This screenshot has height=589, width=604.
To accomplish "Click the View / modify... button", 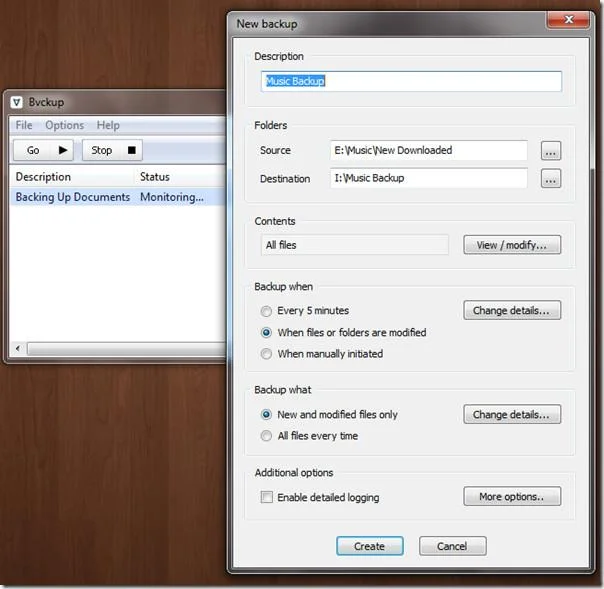I will click(512, 245).
